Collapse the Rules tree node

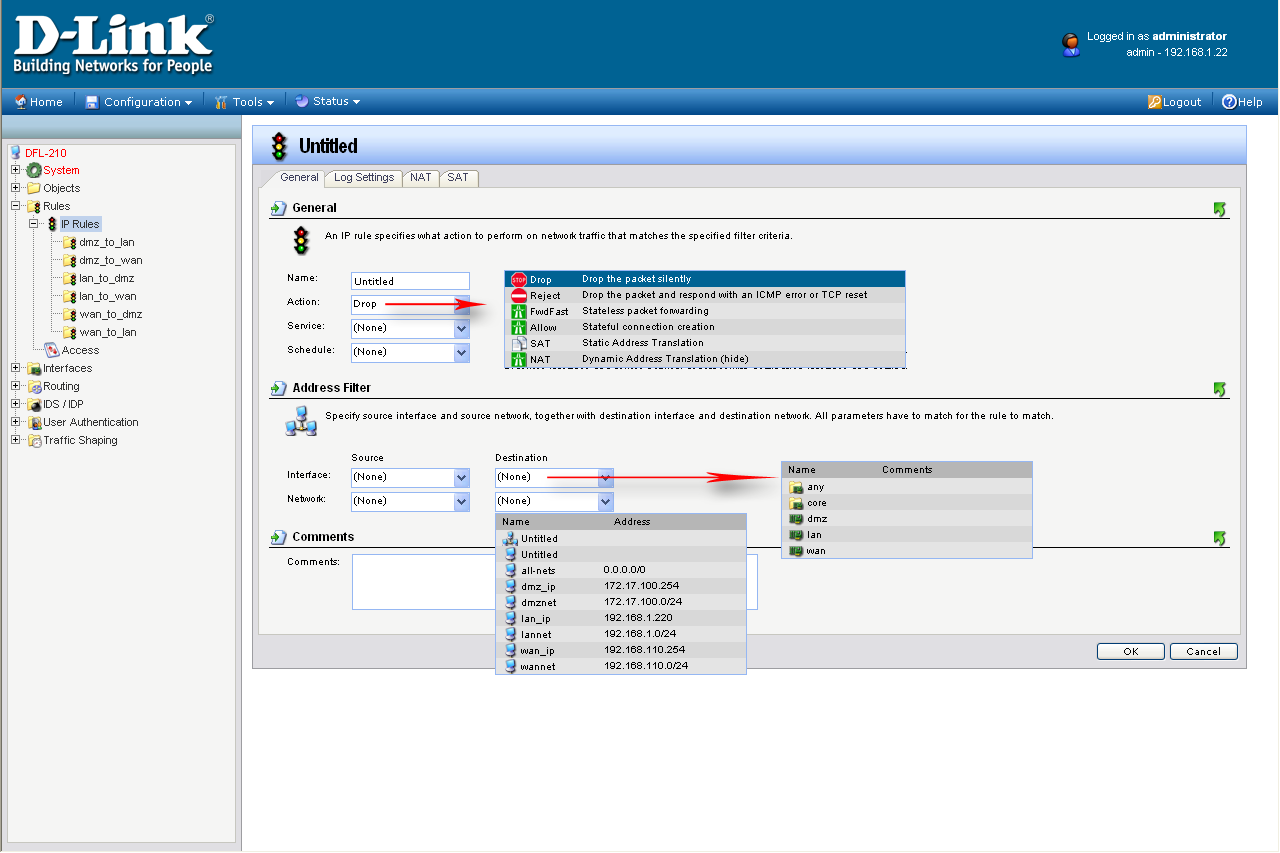point(16,206)
